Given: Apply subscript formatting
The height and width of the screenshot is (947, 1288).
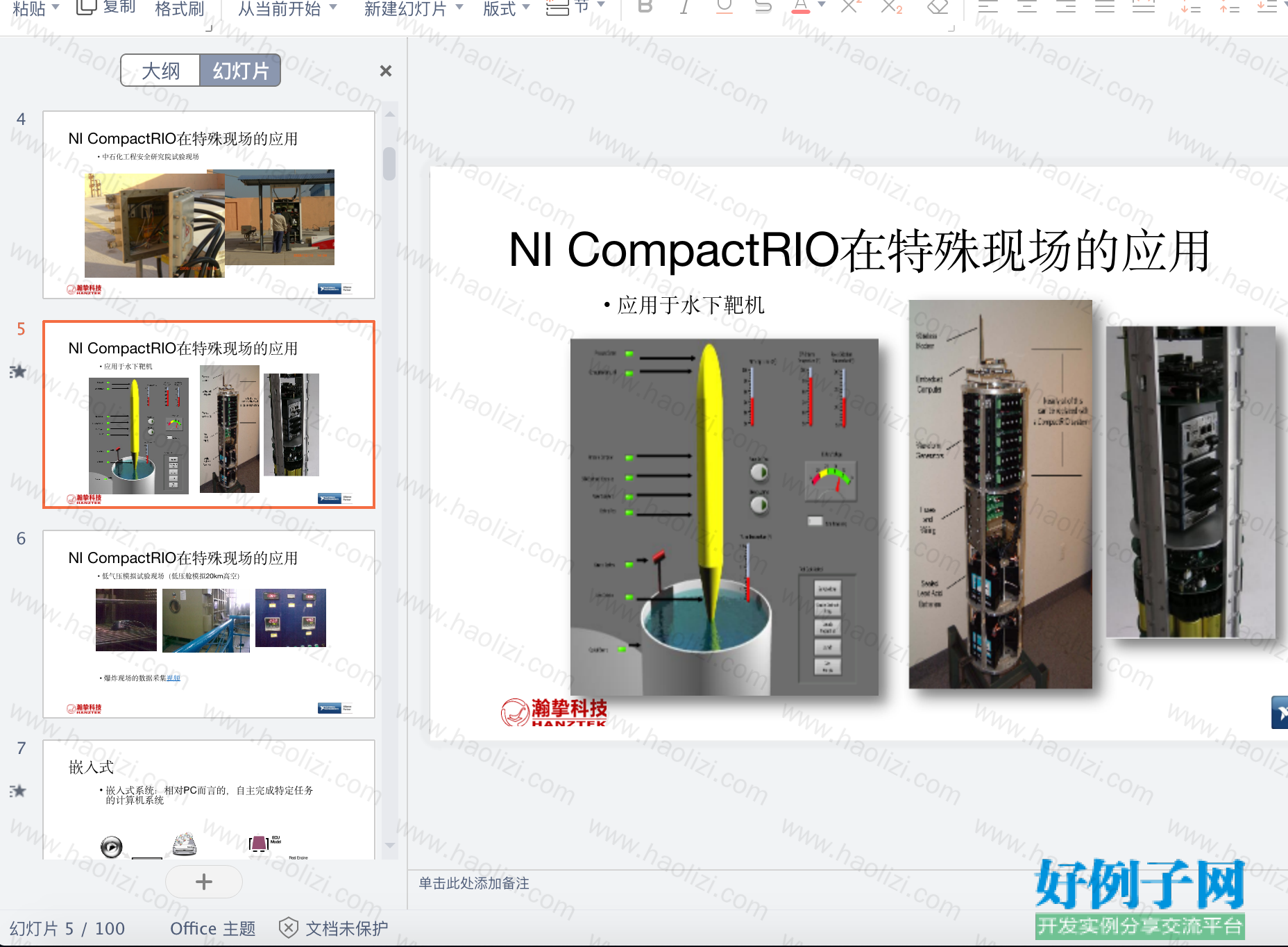Looking at the screenshot, I should click(892, 7).
